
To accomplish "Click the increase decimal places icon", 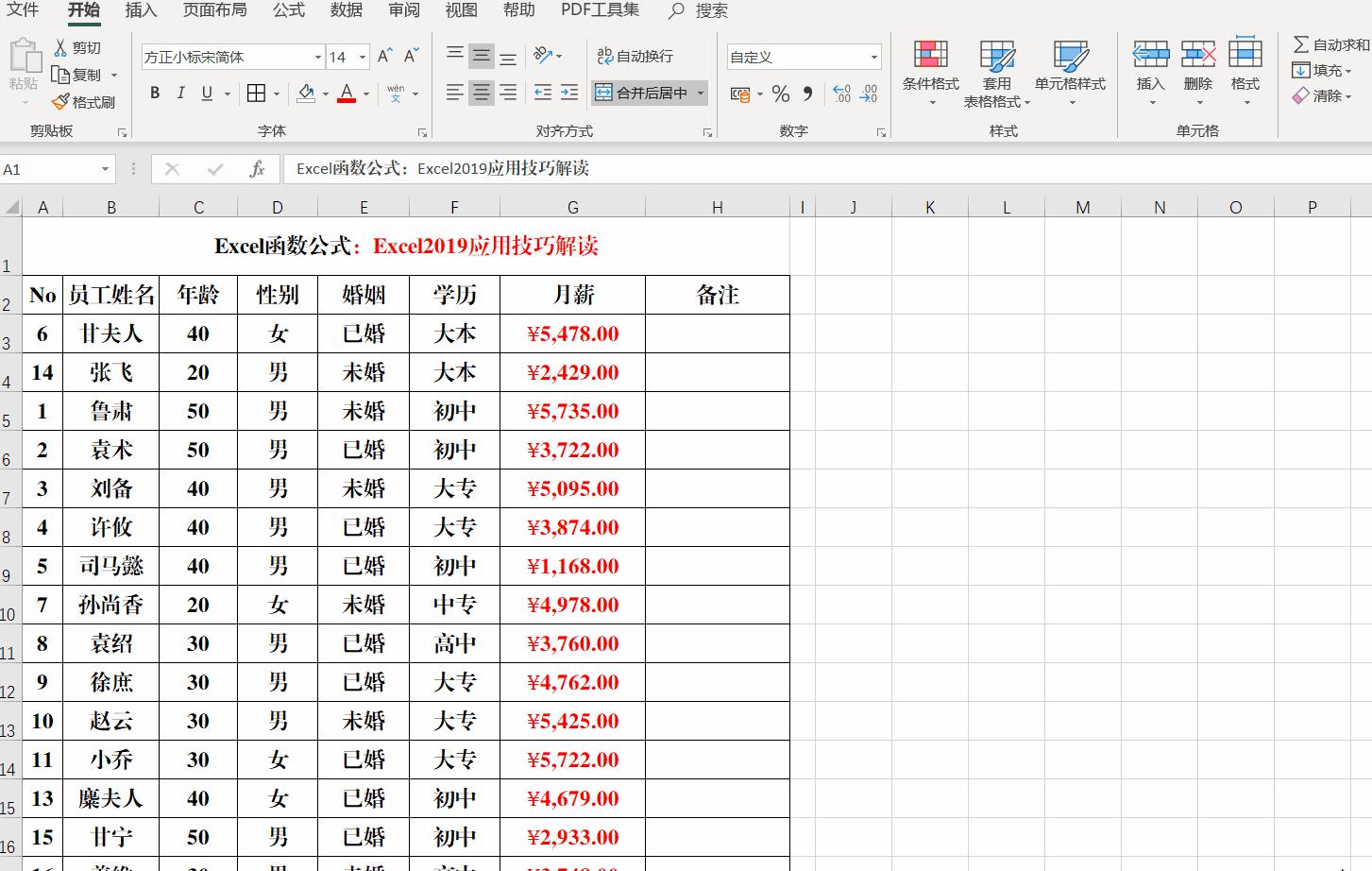I will pyautogui.click(x=842, y=94).
